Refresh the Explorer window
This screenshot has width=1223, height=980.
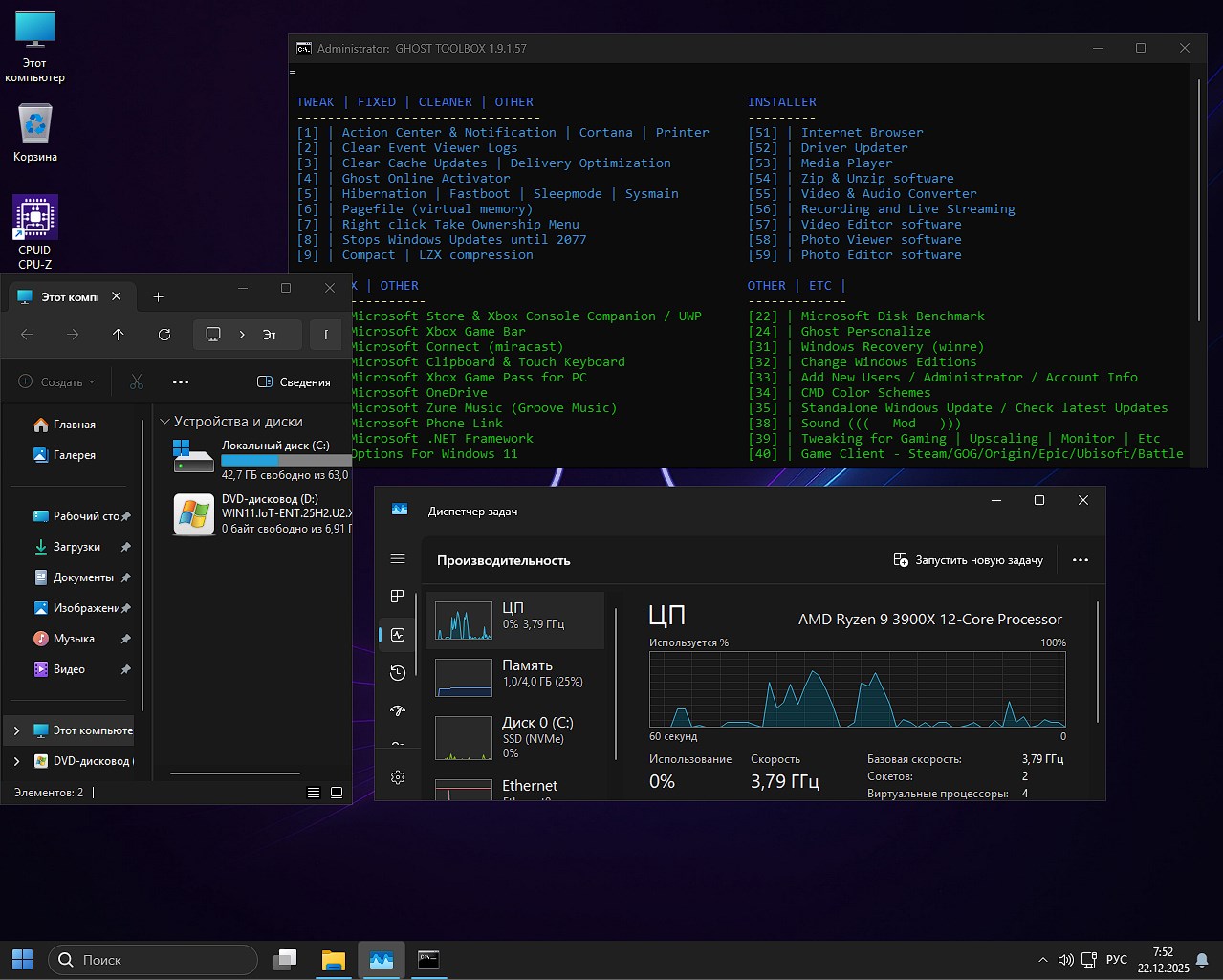click(x=164, y=335)
